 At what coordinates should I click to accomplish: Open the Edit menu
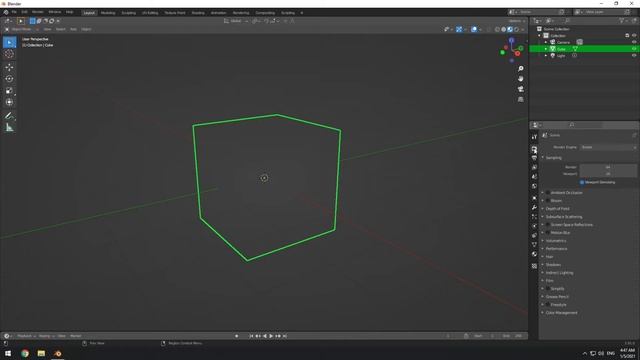click(x=24, y=12)
